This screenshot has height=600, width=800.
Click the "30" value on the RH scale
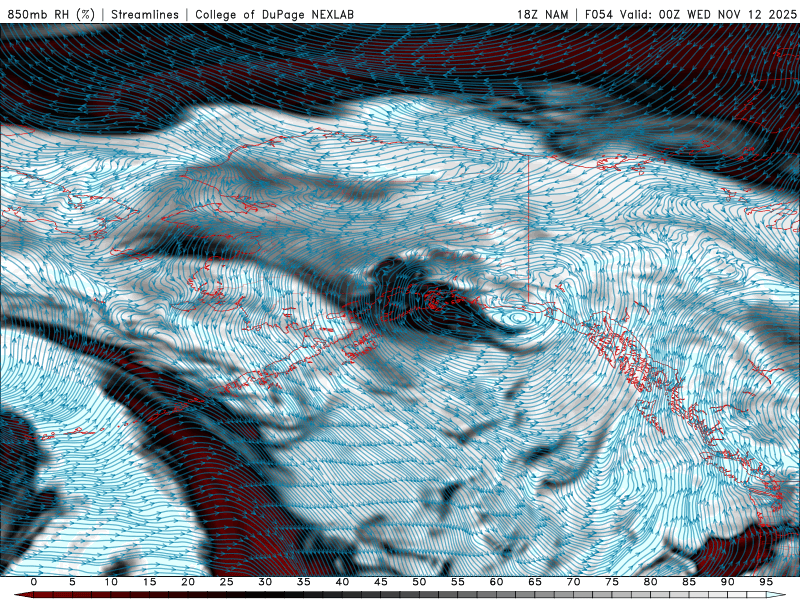point(265,582)
